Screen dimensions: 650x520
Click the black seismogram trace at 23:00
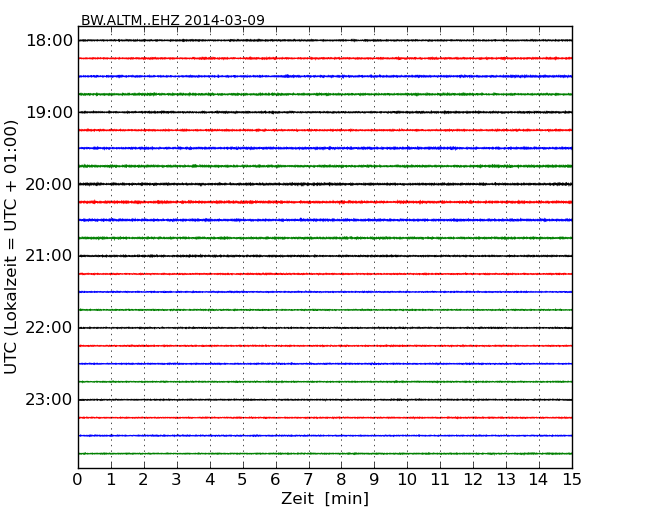[325, 400]
